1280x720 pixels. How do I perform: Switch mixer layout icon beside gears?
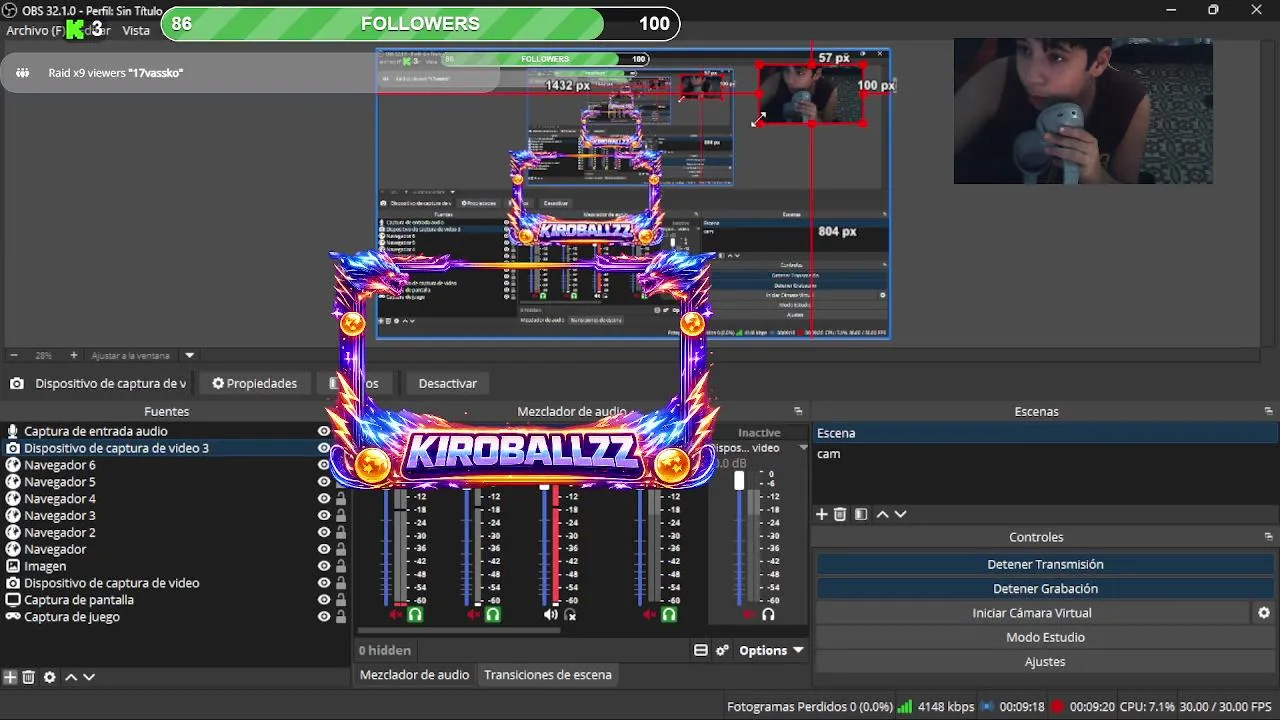point(701,650)
